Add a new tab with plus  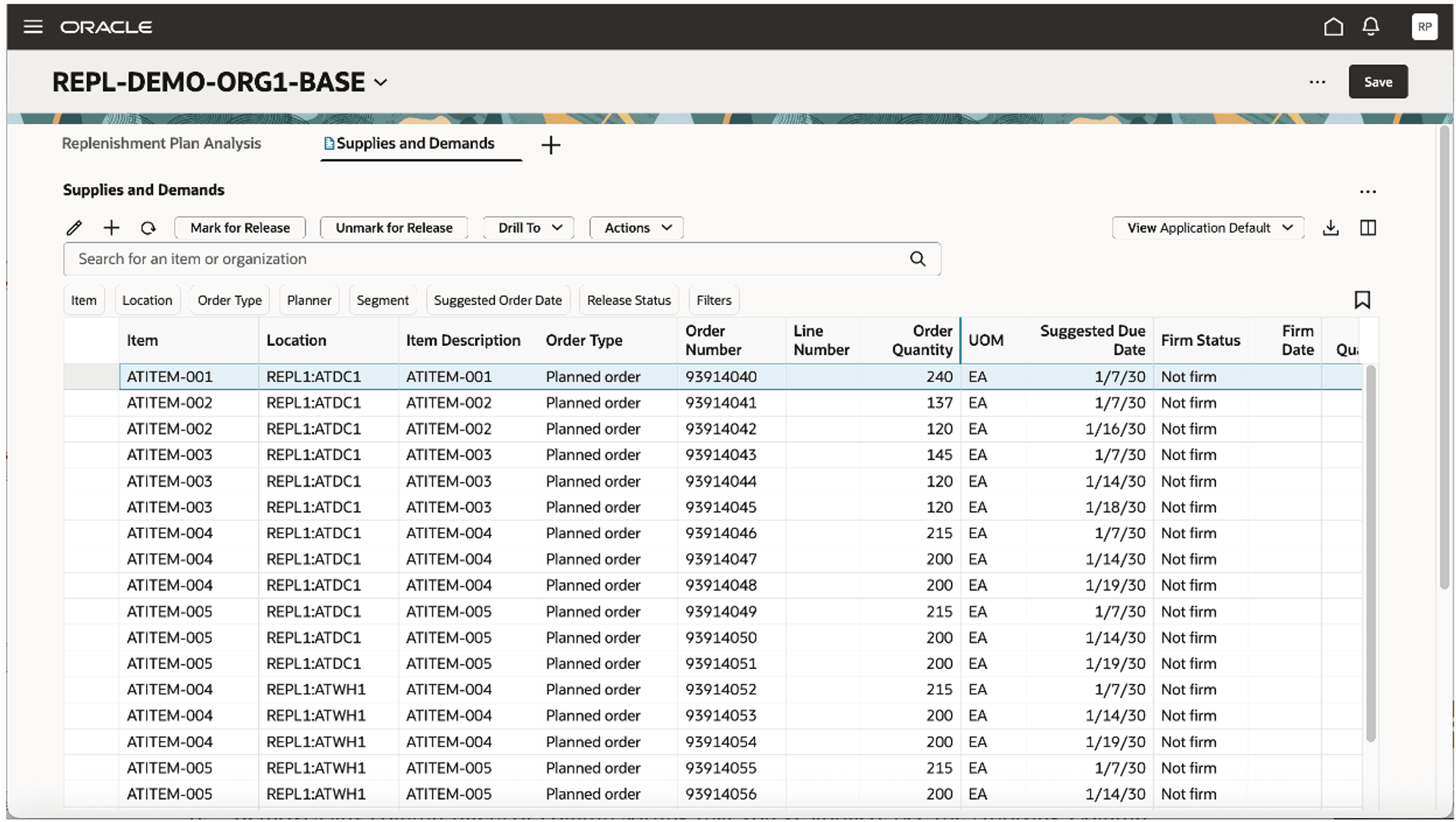pyautogui.click(x=551, y=145)
